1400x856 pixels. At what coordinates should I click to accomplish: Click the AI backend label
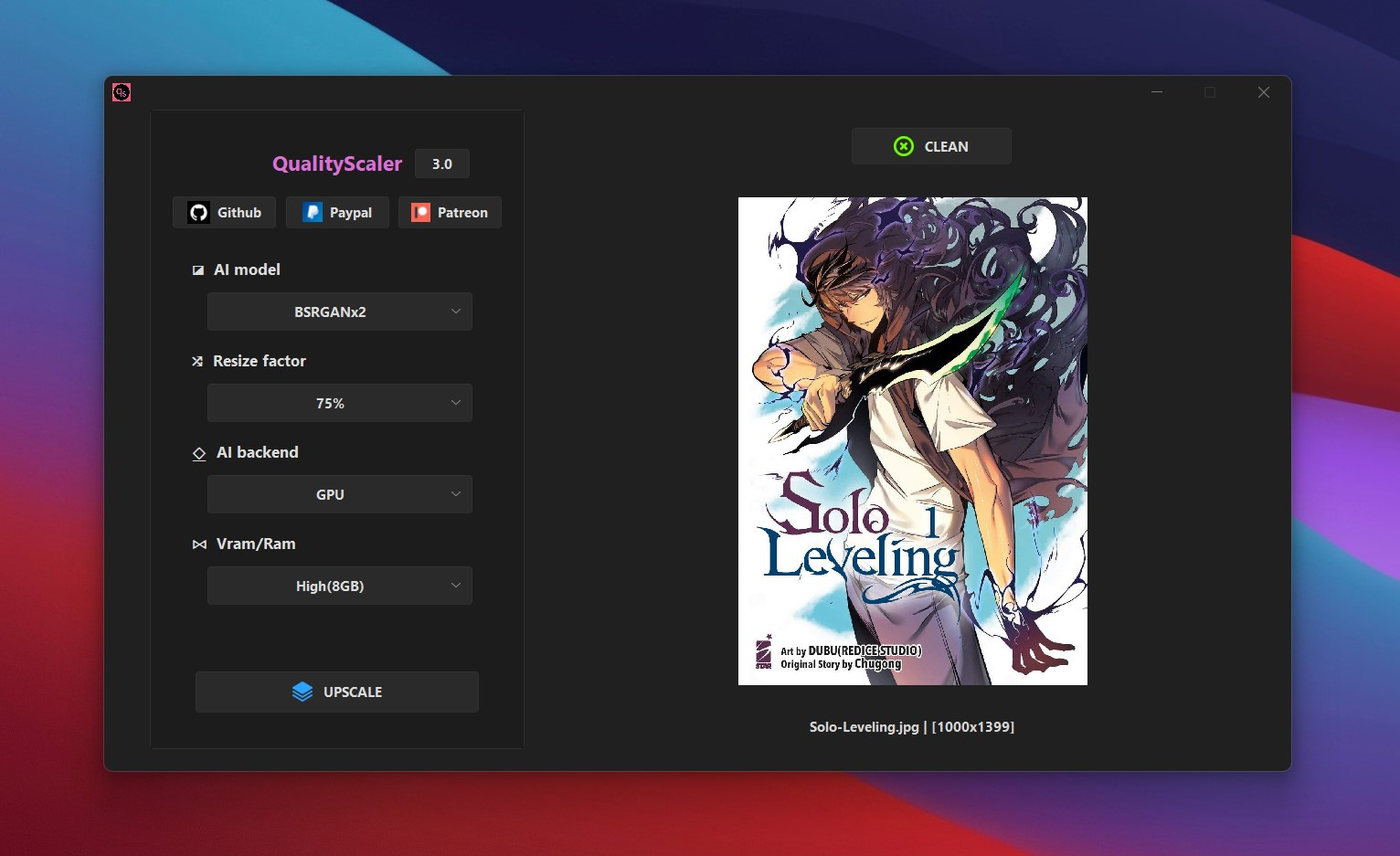(258, 452)
